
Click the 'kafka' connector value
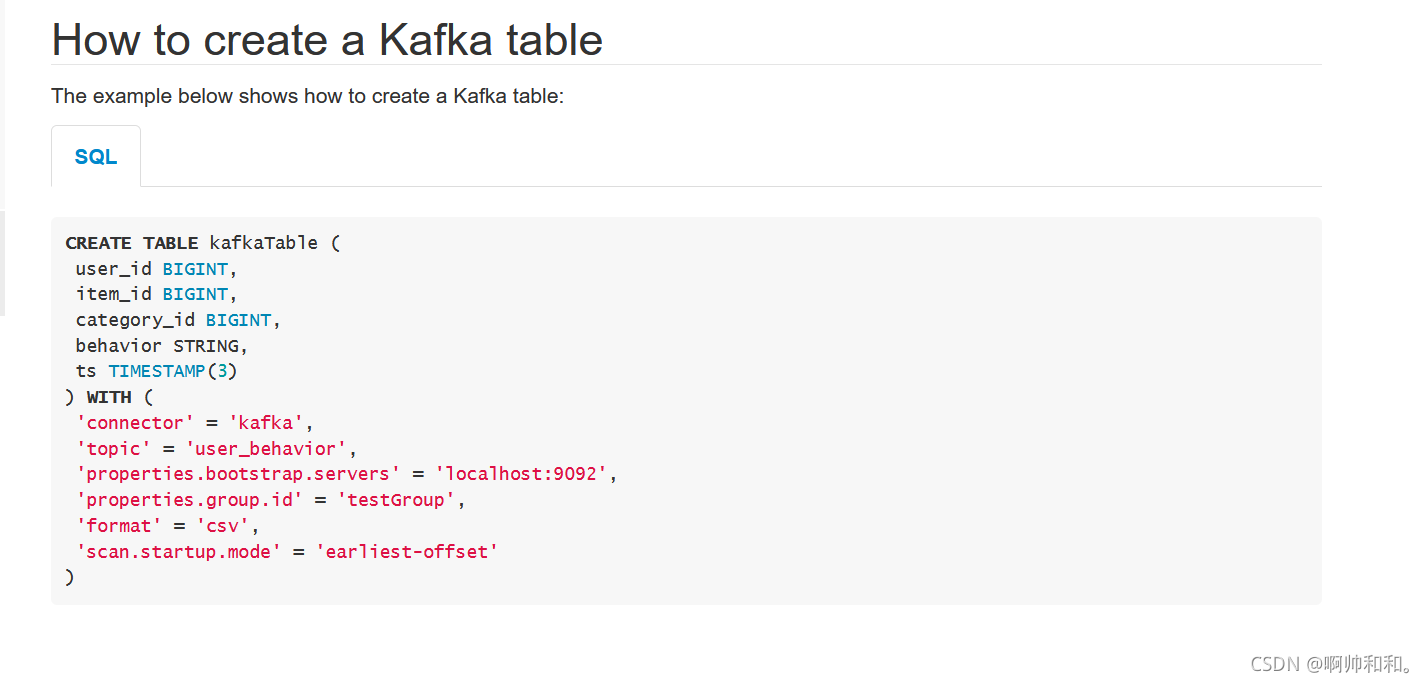[266, 423]
